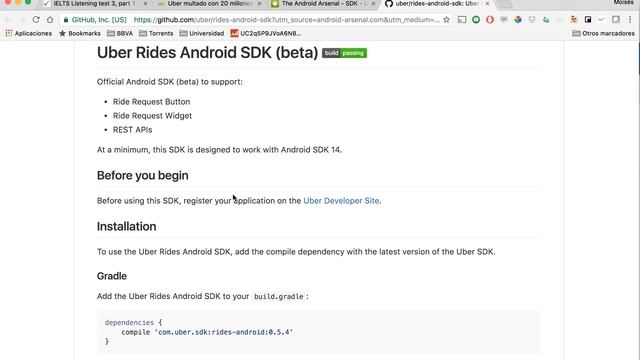The height and width of the screenshot is (360, 640).
Task: Navigate back with the back arrow
Action: point(8,20)
